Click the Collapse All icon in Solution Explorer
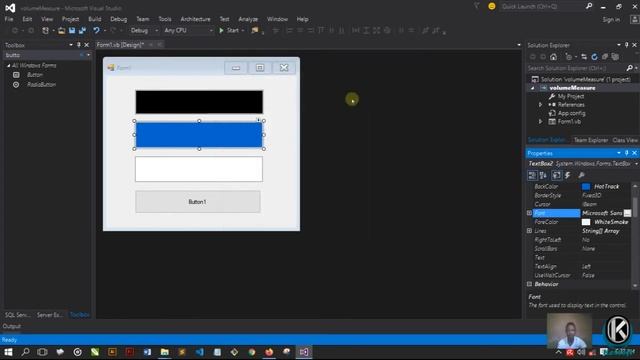Viewport: 640px width, 360px height. [604, 57]
